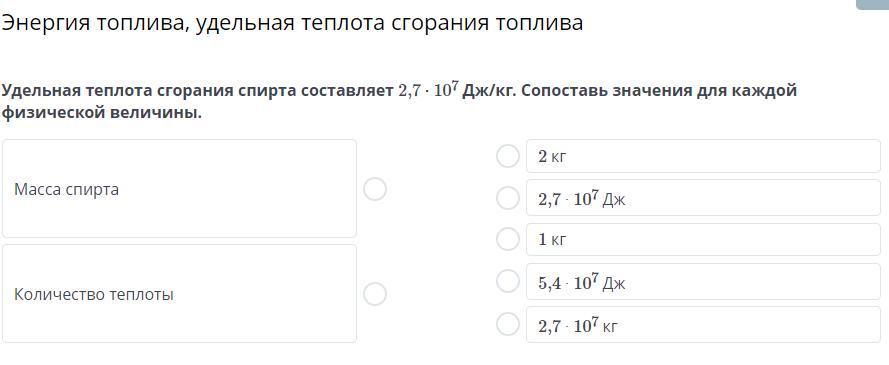Click the words физической величины in the question
This screenshot has width=889, height=365.
(101, 113)
